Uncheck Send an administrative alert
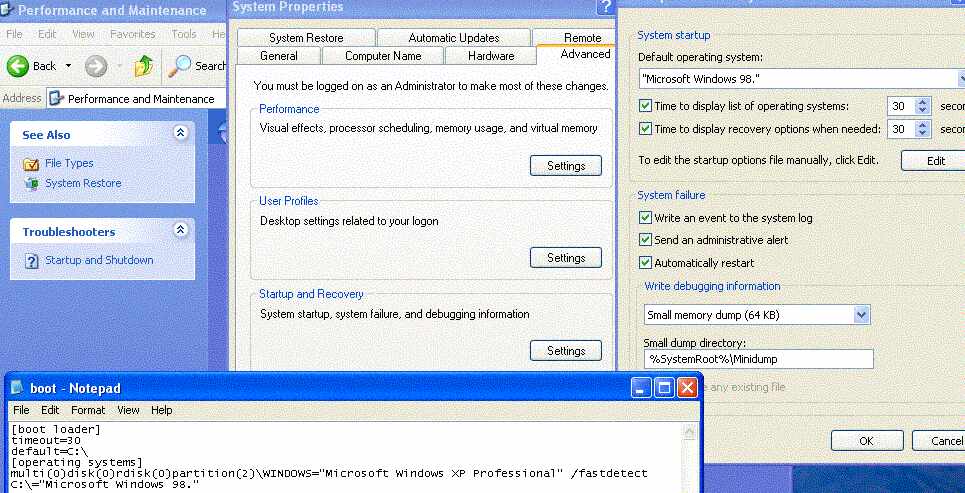965x493 pixels. point(645,240)
